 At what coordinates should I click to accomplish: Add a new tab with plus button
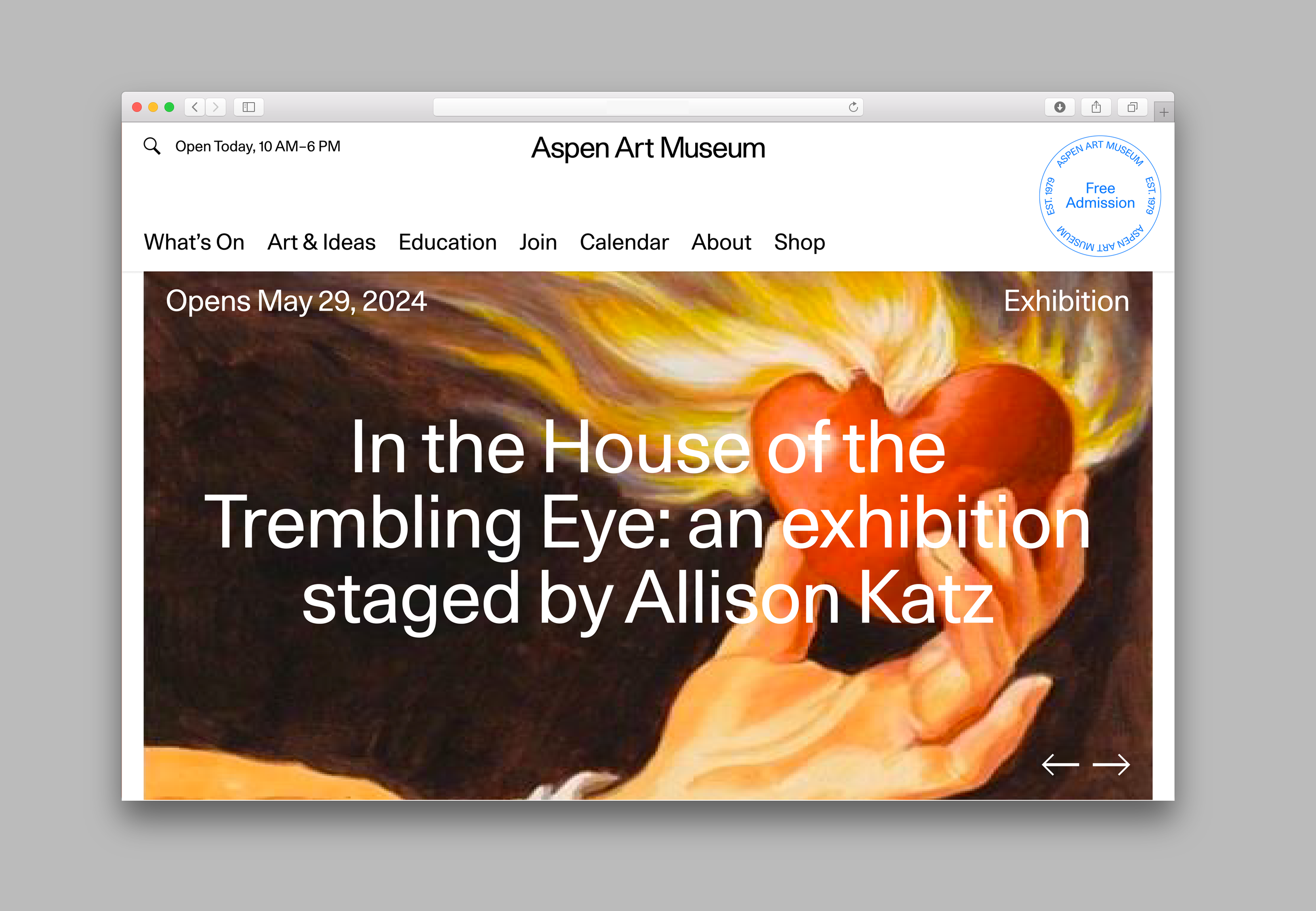(1164, 112)
